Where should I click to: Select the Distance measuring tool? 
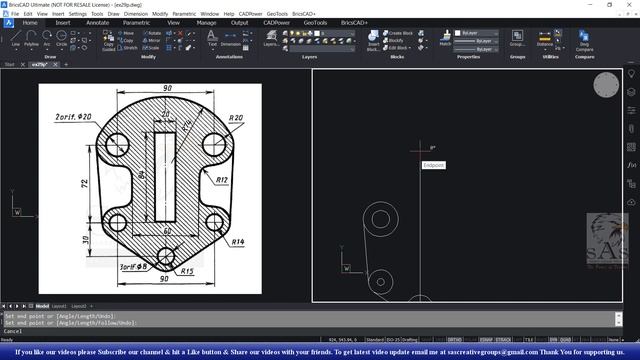[x=544, y=38]
